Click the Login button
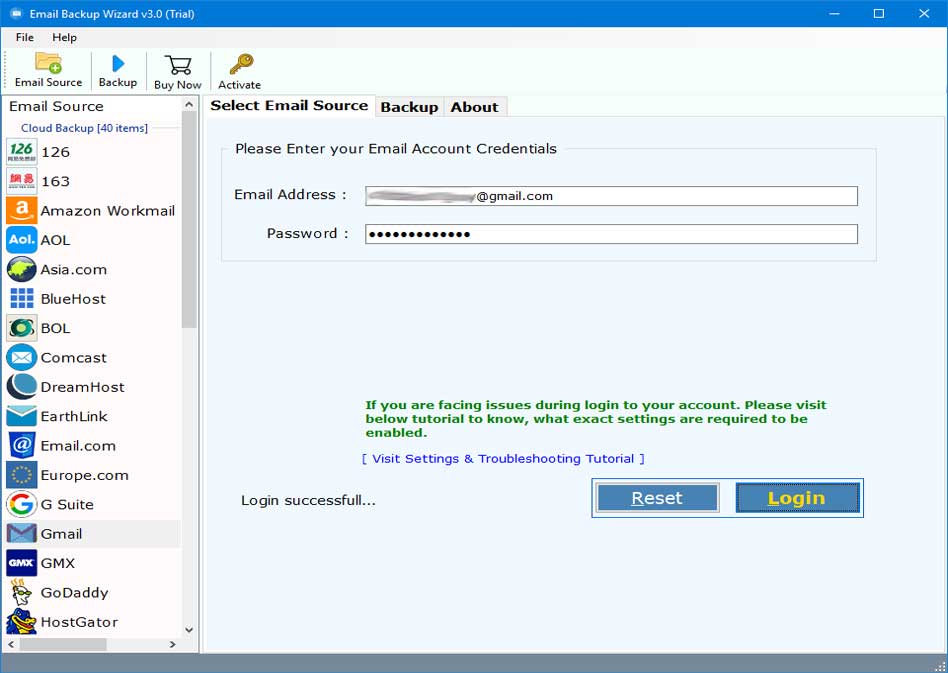Viewport: 948px width, 673px height. (x=797, y=498)
